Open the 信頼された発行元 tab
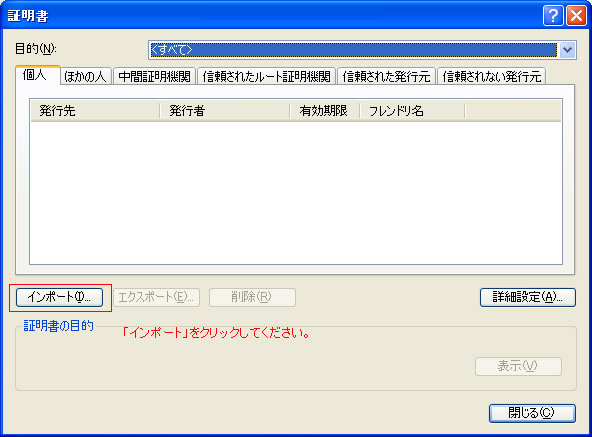 pos(386,76)
